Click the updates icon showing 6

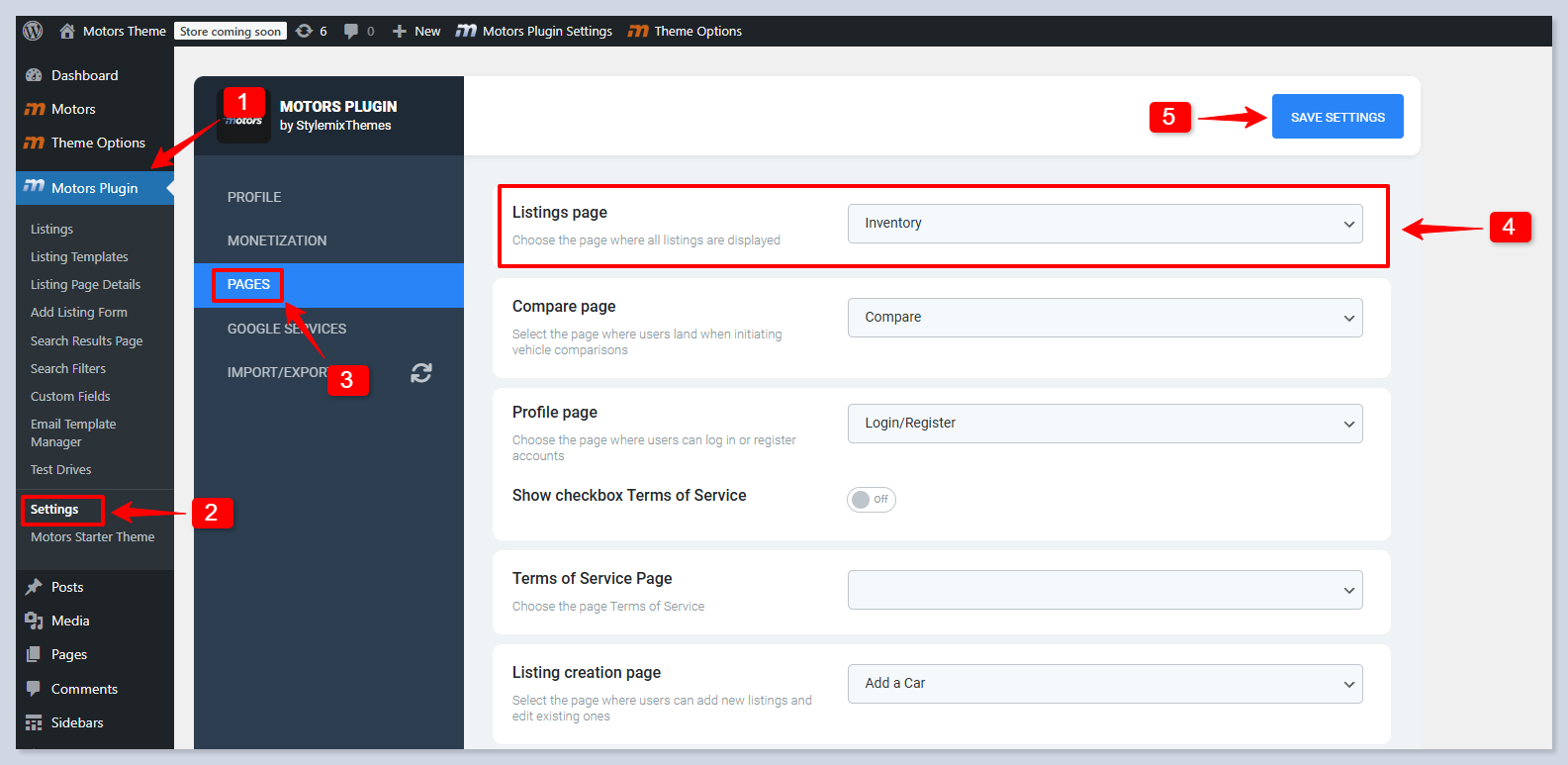point(305,31)
